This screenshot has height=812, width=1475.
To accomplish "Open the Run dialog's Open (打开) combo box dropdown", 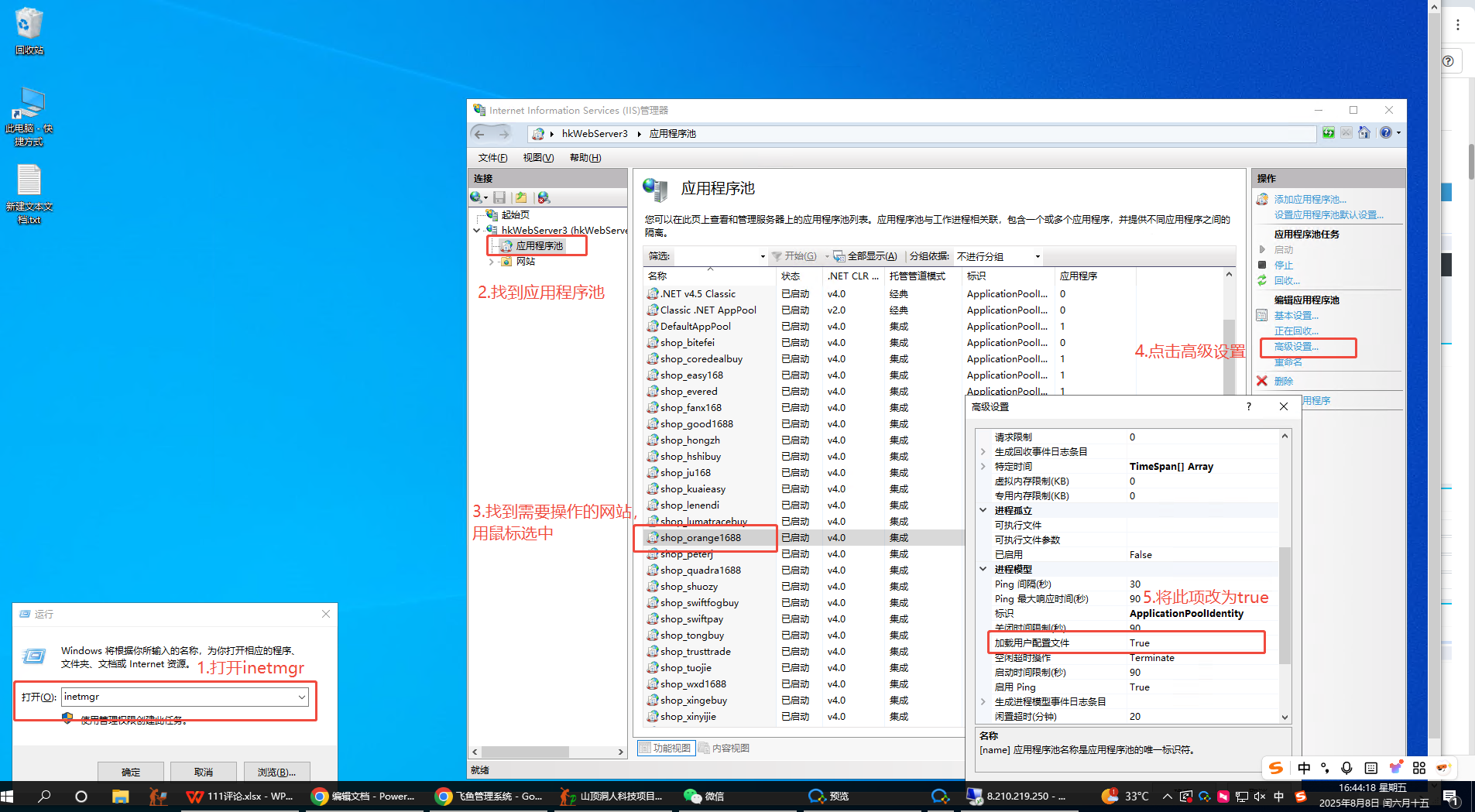I will [x=301, y=697].
